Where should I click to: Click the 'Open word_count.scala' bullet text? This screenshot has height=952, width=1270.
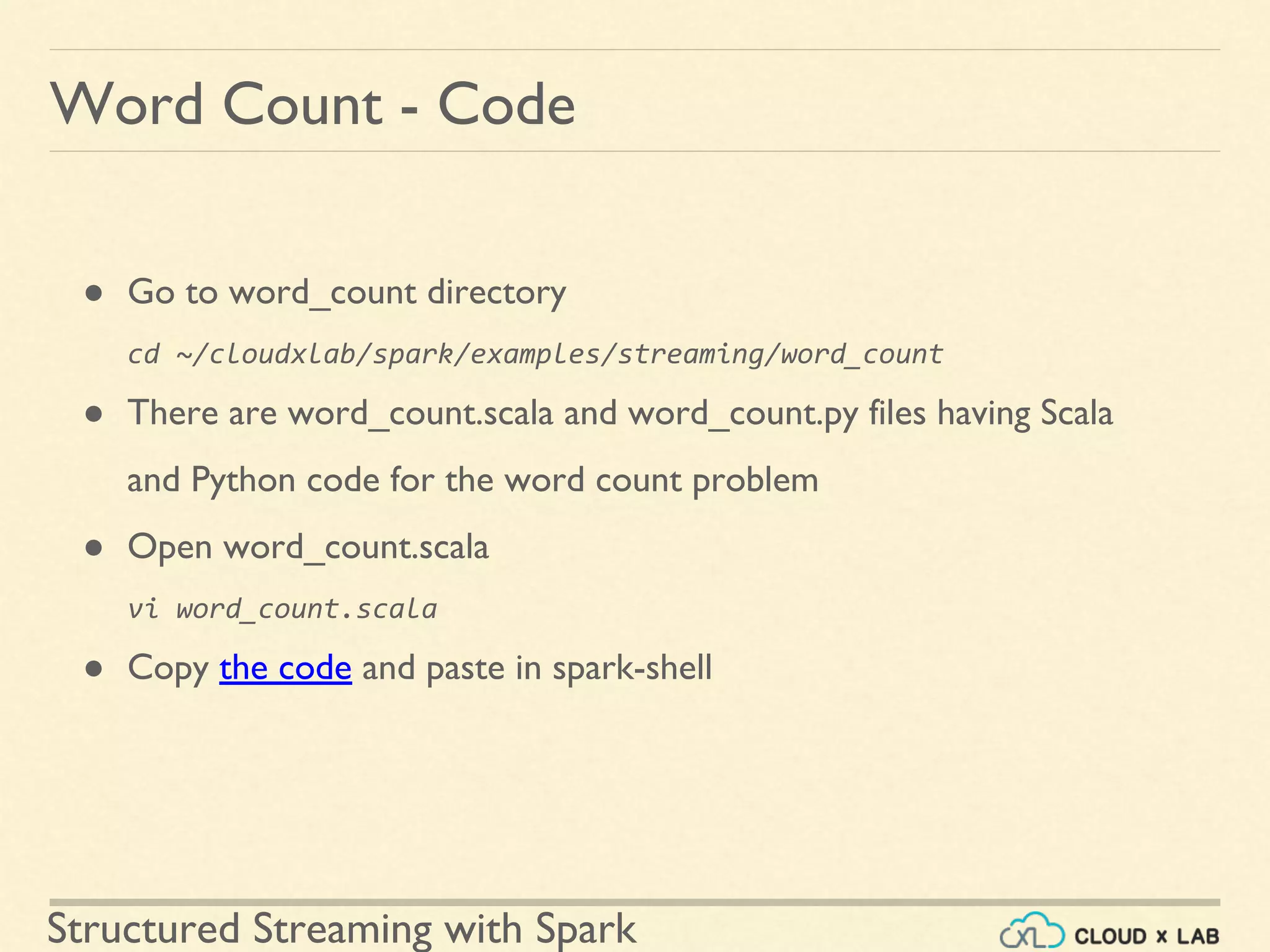click(308, 547)
